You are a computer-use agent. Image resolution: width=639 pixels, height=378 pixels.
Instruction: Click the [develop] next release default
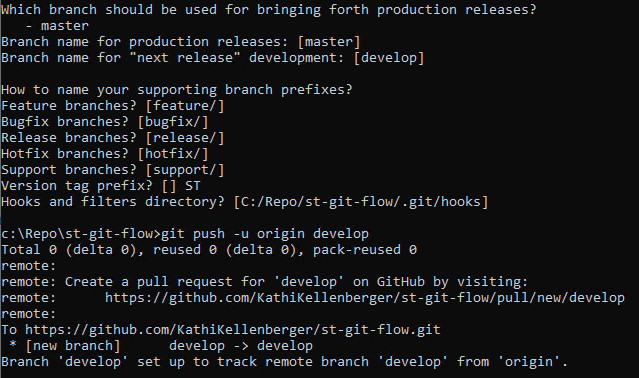pos(389,58)
